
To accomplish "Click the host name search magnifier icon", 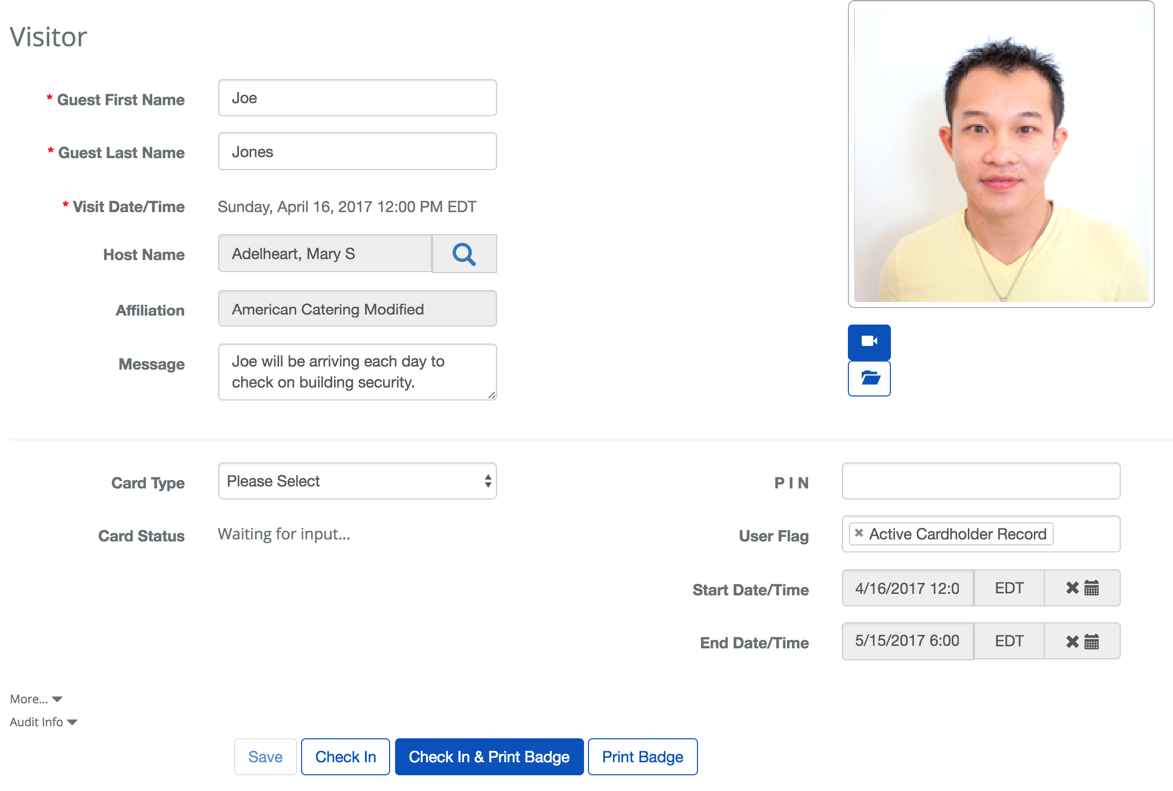I will click(x=464, y=254).
